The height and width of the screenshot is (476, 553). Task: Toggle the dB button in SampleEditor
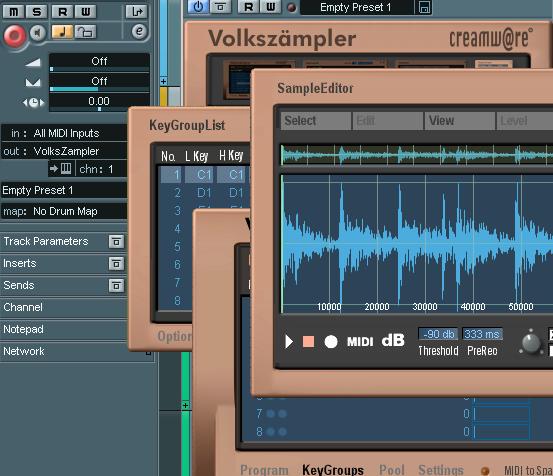(393, 341)
